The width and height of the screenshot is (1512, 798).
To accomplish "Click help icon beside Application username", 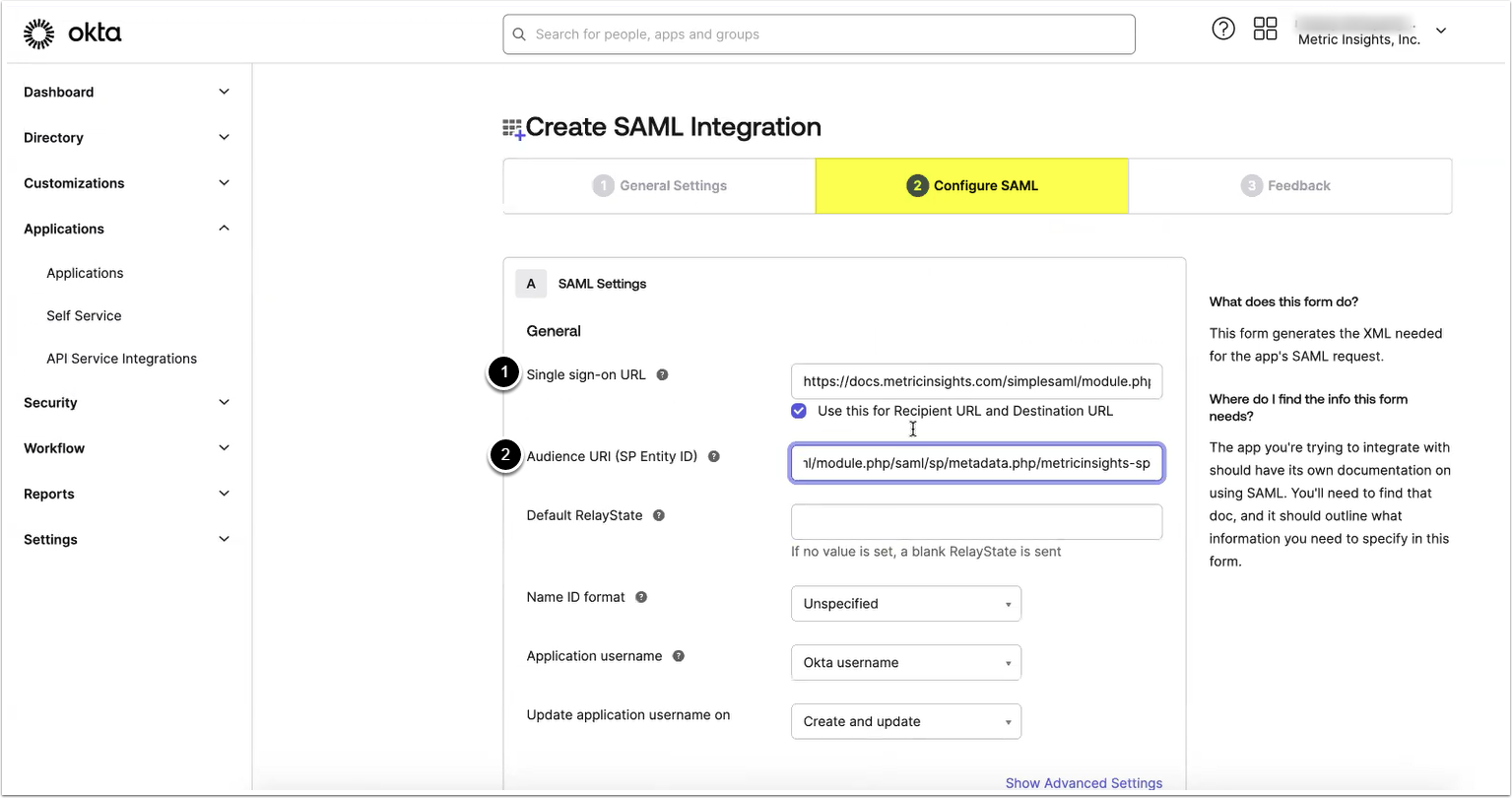I will tap(679, 656).
